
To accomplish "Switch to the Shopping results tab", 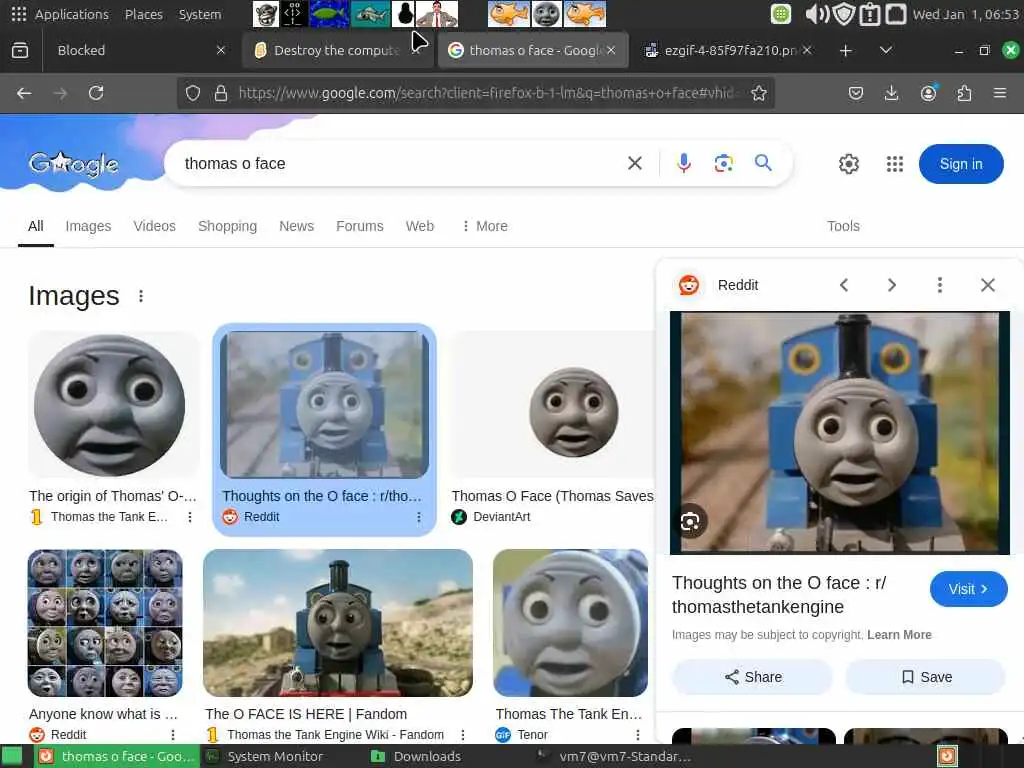I will pos(227,226).
